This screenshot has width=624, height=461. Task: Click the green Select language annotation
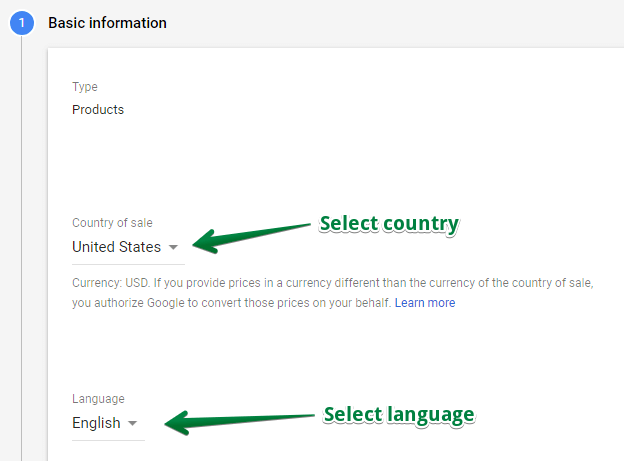tap(399, 415)
